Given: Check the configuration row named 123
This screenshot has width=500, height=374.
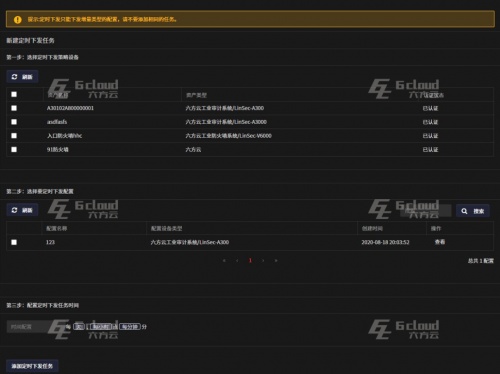Looking at the screenshot, I should pos(14,242).
